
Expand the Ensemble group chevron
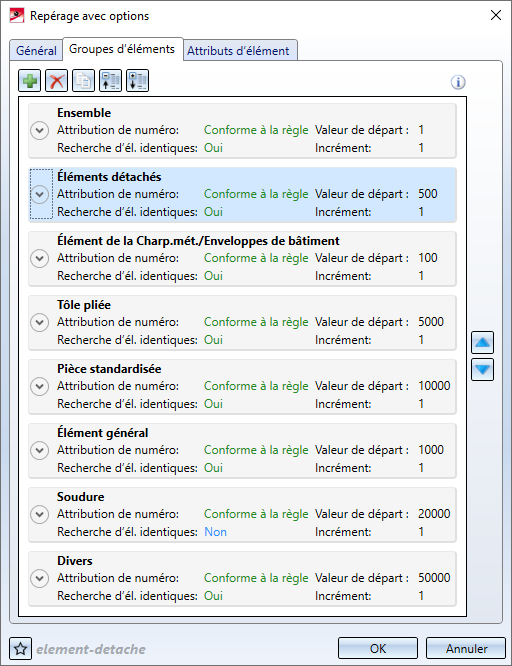point(40,130)
